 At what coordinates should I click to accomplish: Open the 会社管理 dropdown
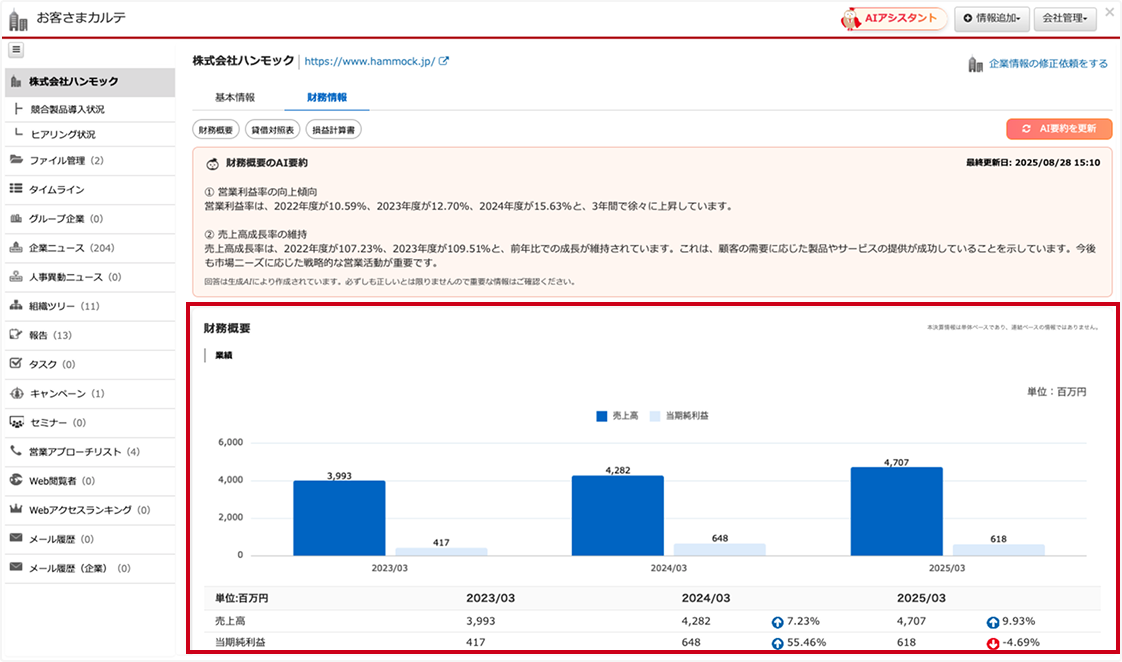click(x=1064, y=18)
